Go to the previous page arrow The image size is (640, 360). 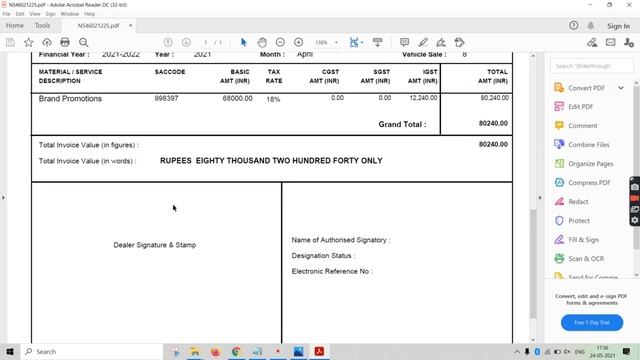click(x=168, y=42)
